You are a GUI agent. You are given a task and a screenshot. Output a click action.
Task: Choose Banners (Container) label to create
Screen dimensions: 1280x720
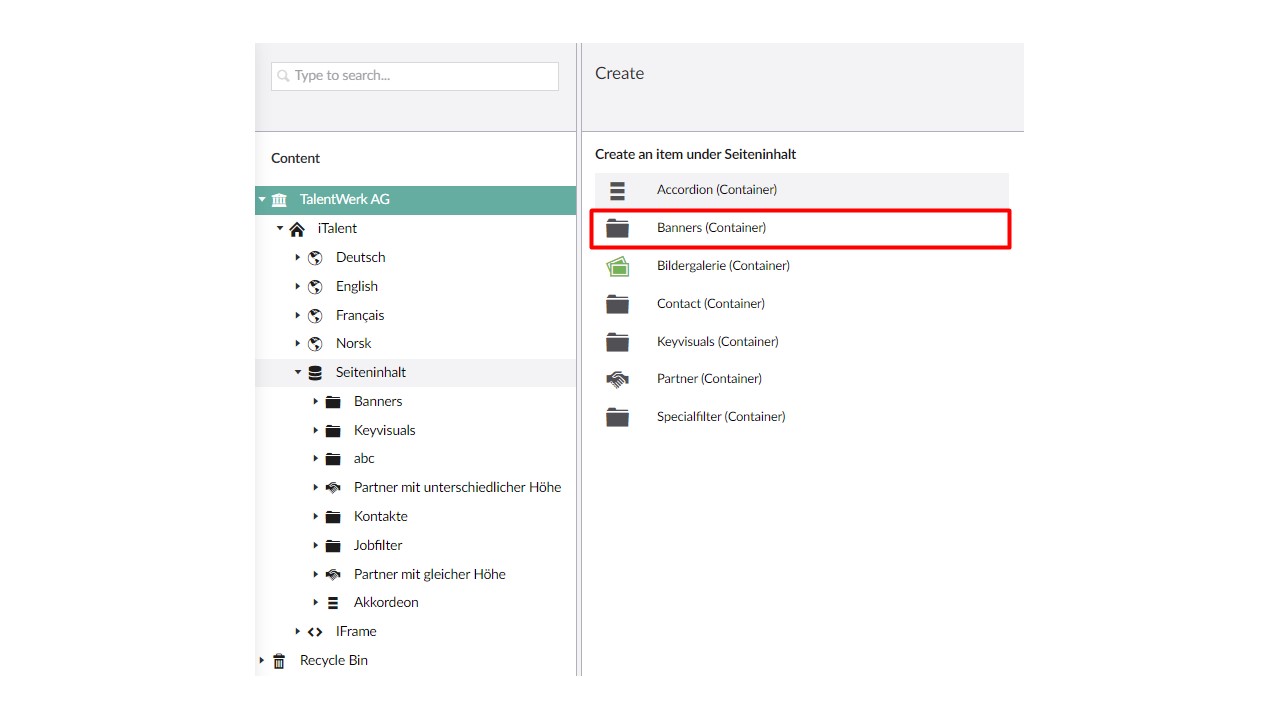coord(711,228)
